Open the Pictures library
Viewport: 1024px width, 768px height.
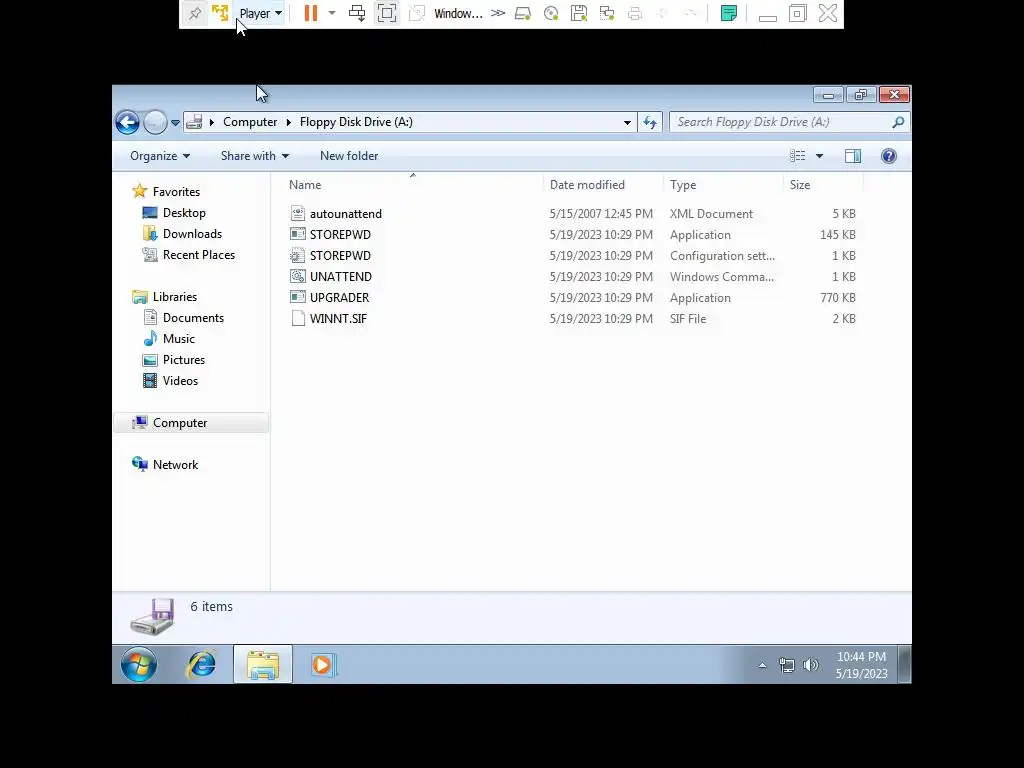184,360
